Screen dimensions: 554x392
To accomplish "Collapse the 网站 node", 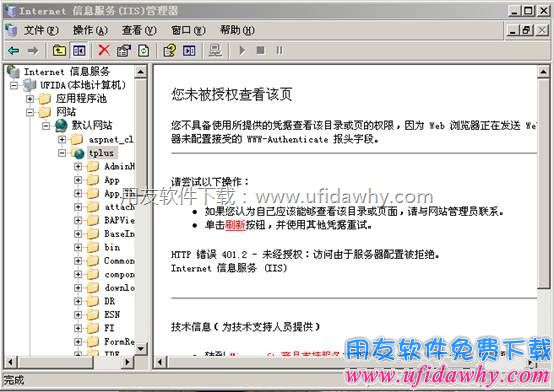I will 30,112.
